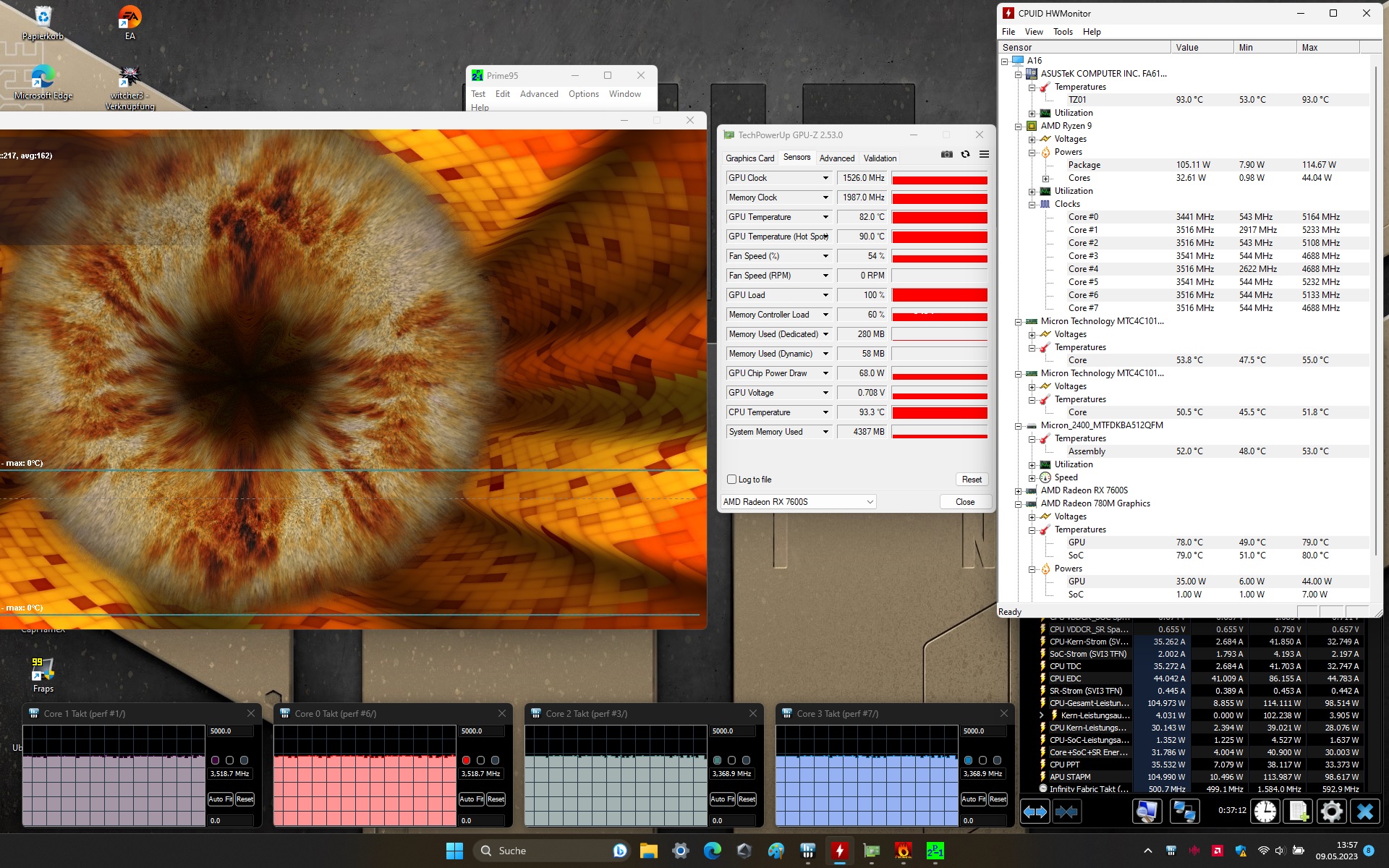Open Tools menu in HWMonitor

pyautogui.click(x=1063, y=32)
